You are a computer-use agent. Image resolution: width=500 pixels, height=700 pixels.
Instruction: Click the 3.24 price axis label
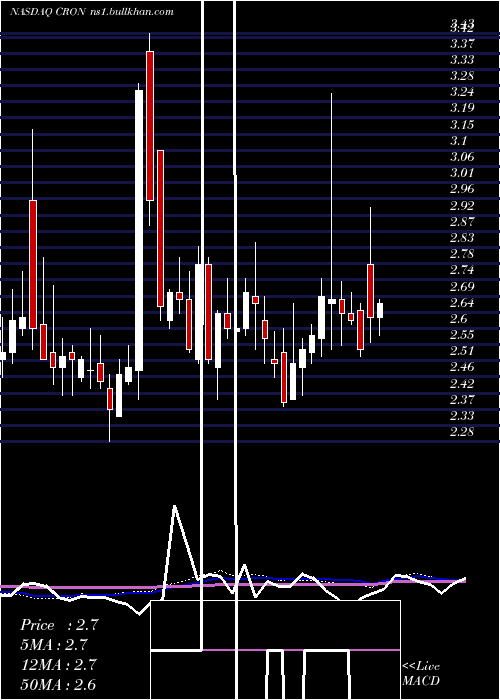[x=462, y=92]
